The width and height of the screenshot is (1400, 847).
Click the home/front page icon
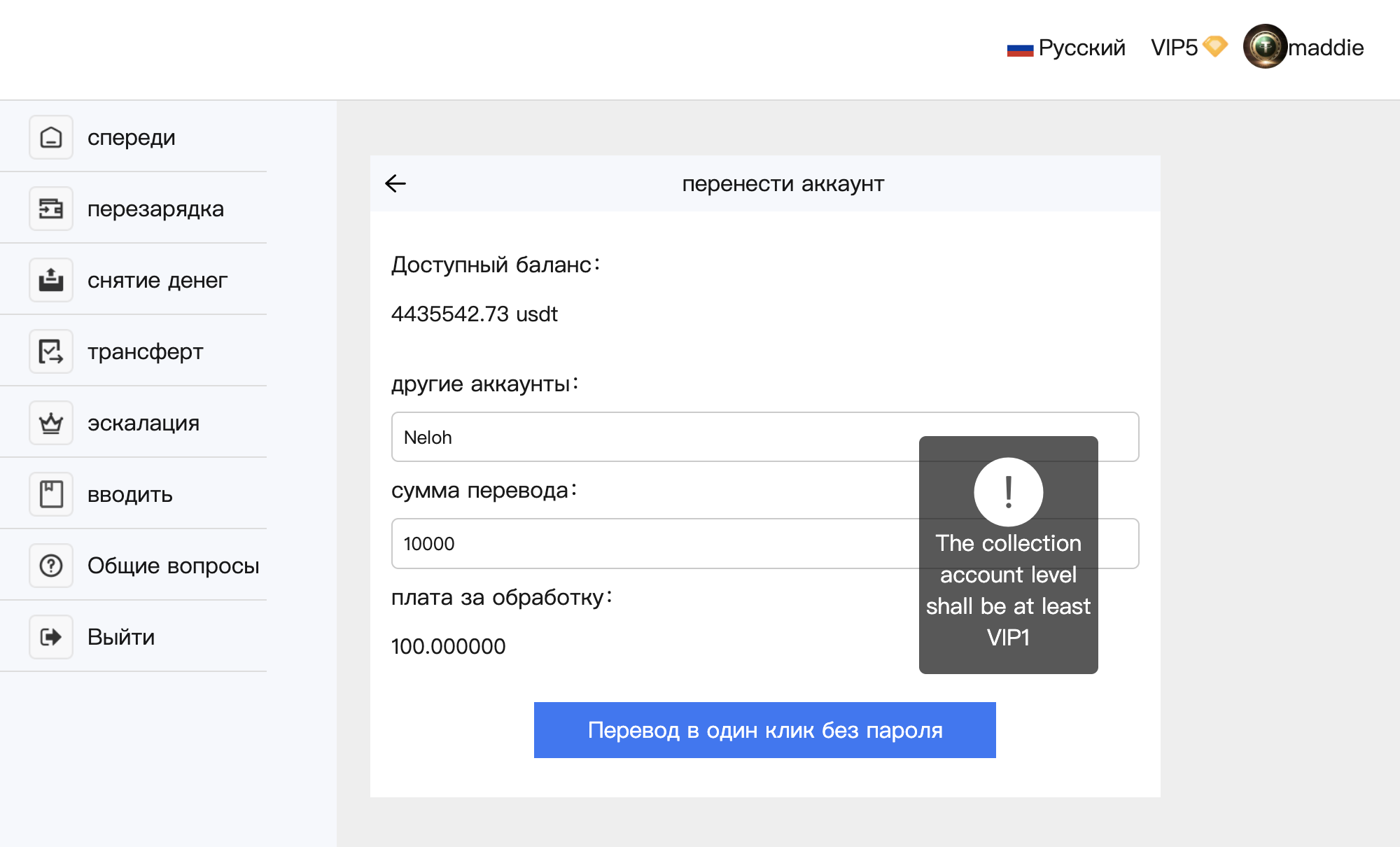[51, 136]
